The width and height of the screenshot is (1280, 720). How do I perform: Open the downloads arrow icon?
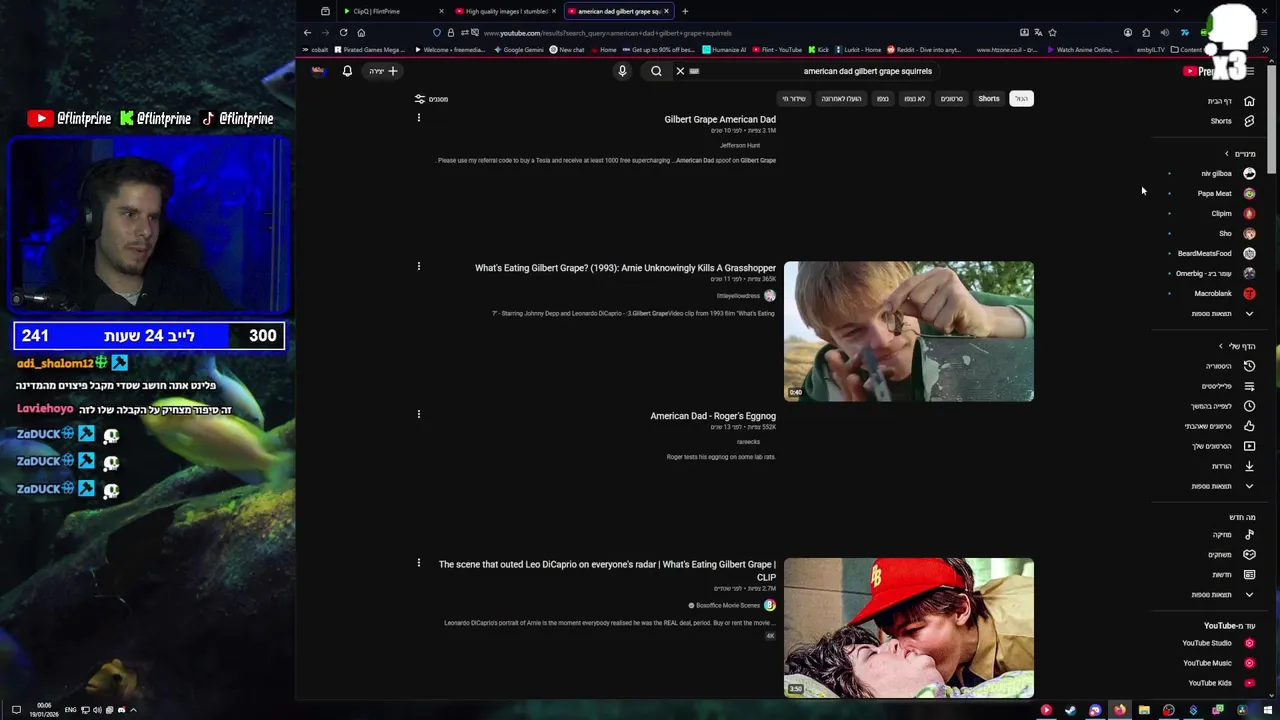click(1249, 466)
